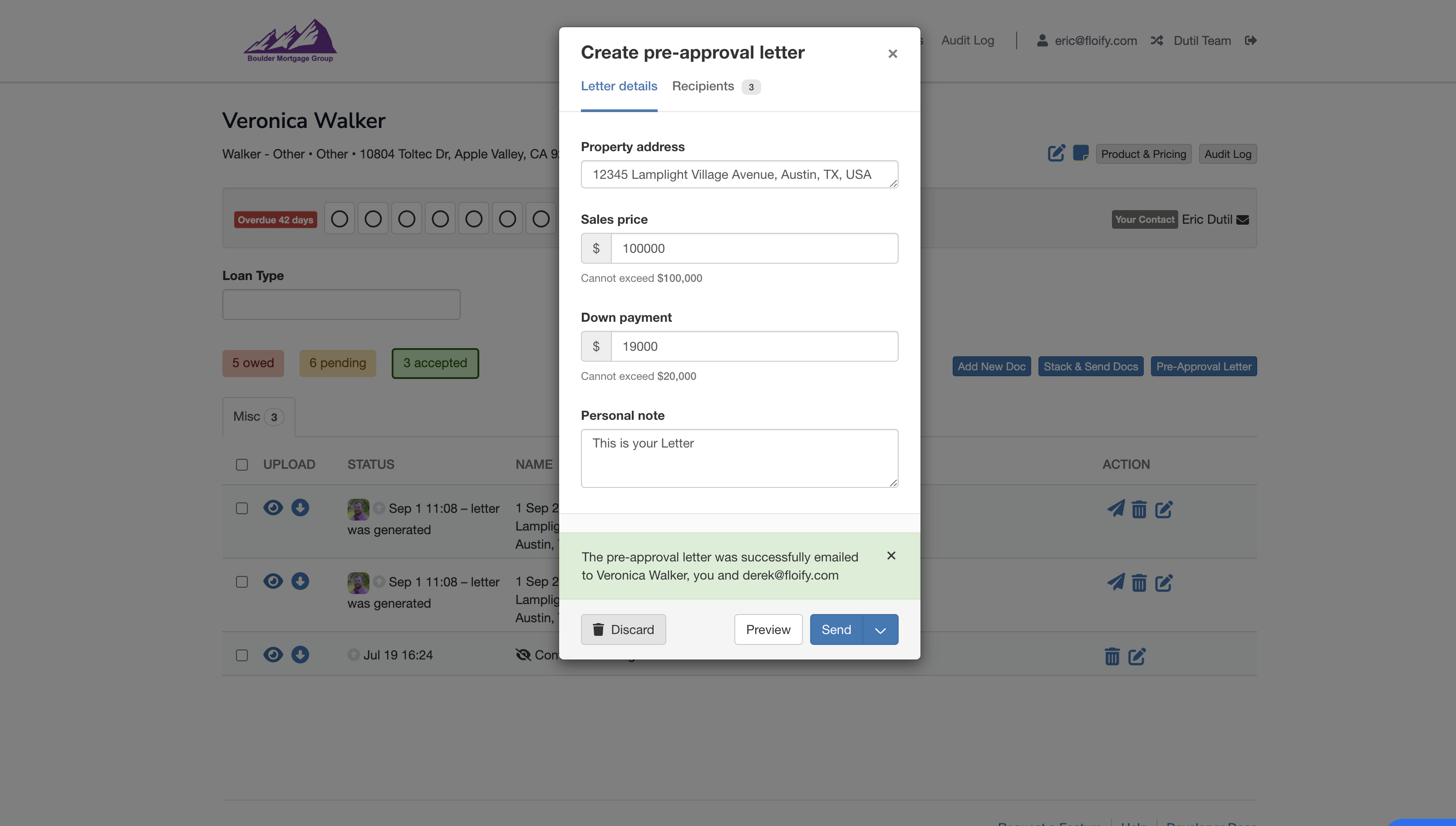This screenshot has width=1456, height=826.
Task: Click the shuffle team switch icon
Action: (1157, 40)
